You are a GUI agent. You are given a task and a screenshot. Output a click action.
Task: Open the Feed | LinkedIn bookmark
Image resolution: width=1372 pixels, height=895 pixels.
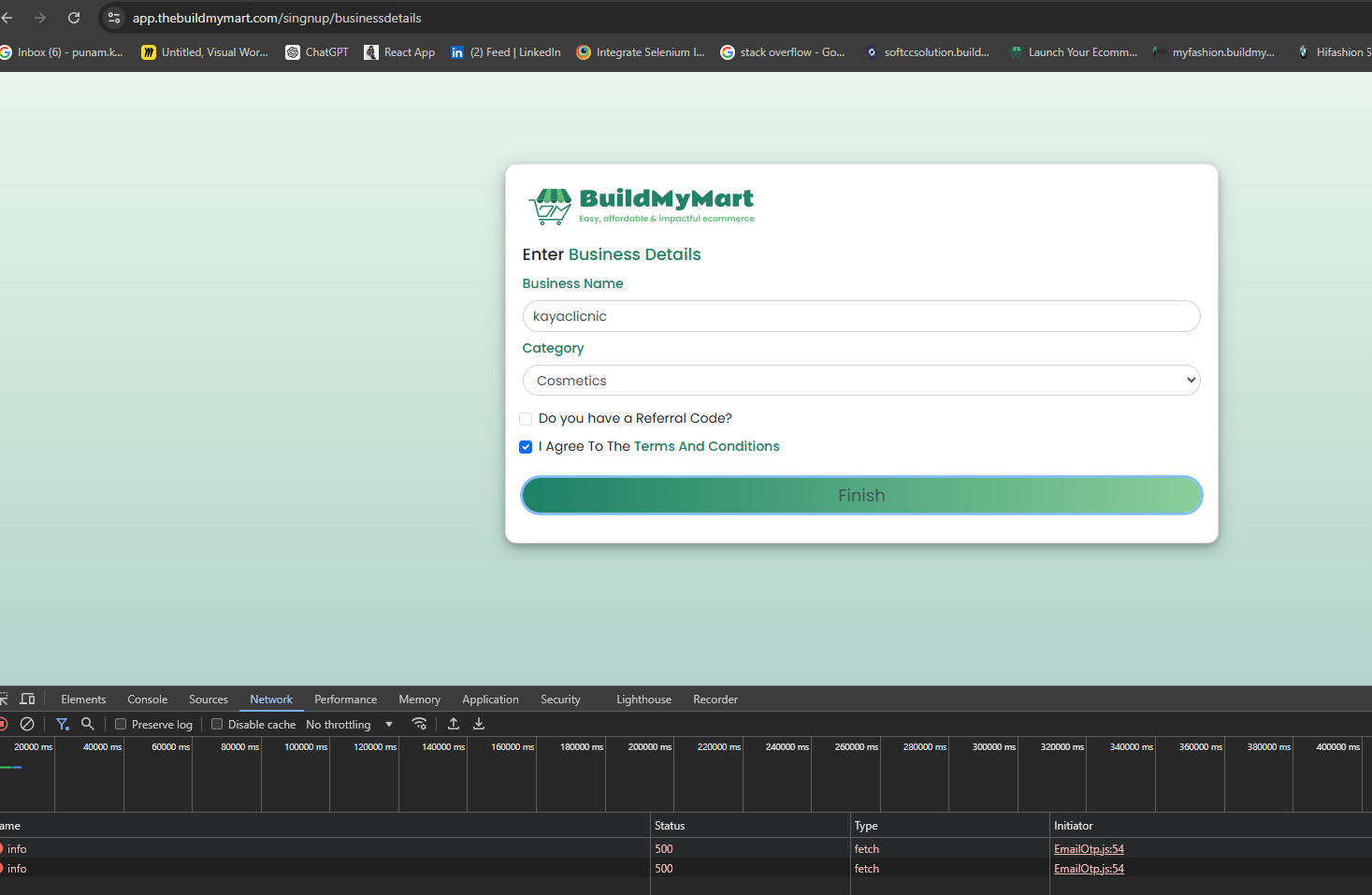(506, 52)
